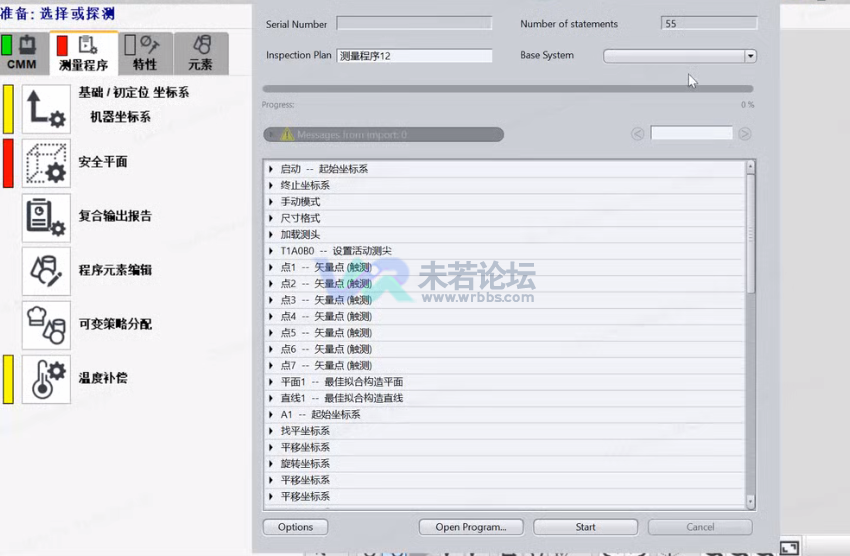The width and height of the screenshot is (850, 556).
Task: Expand the 平面1 最佳拟合构造平面 row
Action: 271,382
